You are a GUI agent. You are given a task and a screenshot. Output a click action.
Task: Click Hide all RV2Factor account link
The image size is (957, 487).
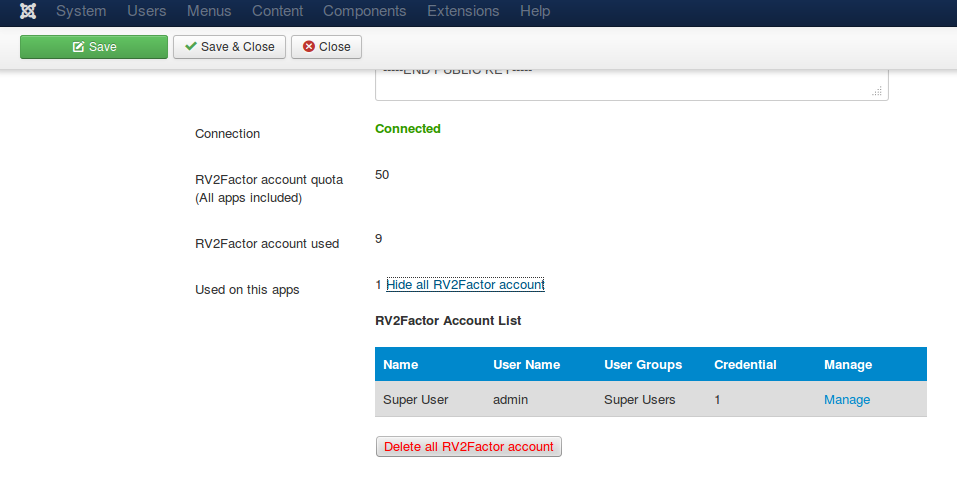pyautogui.click(x=465, y=284)
